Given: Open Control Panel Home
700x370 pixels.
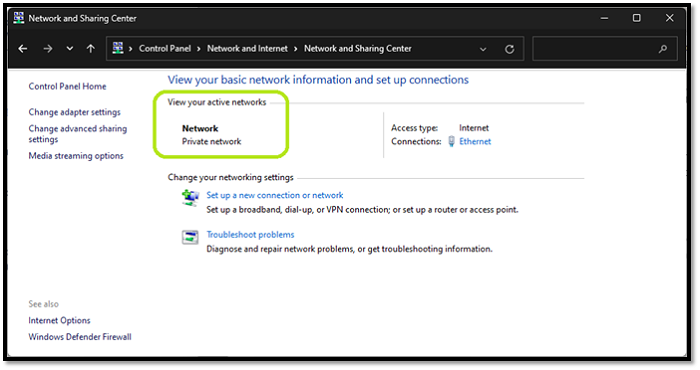Looking at the screenshot, I should click(x=67, y=86).
